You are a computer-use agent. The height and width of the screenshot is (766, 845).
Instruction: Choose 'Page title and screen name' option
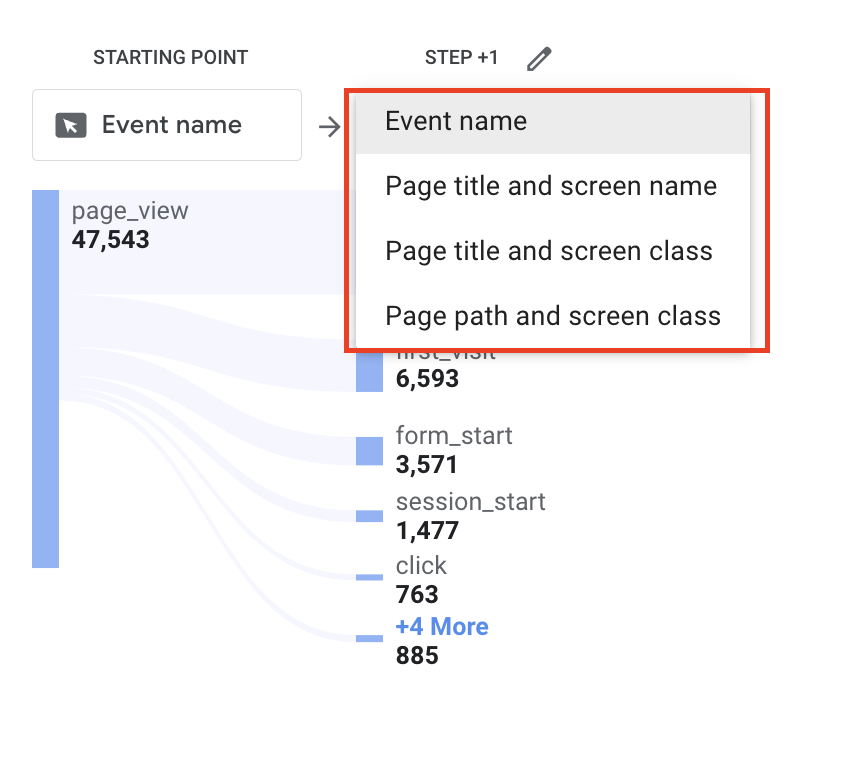[551, 186]
